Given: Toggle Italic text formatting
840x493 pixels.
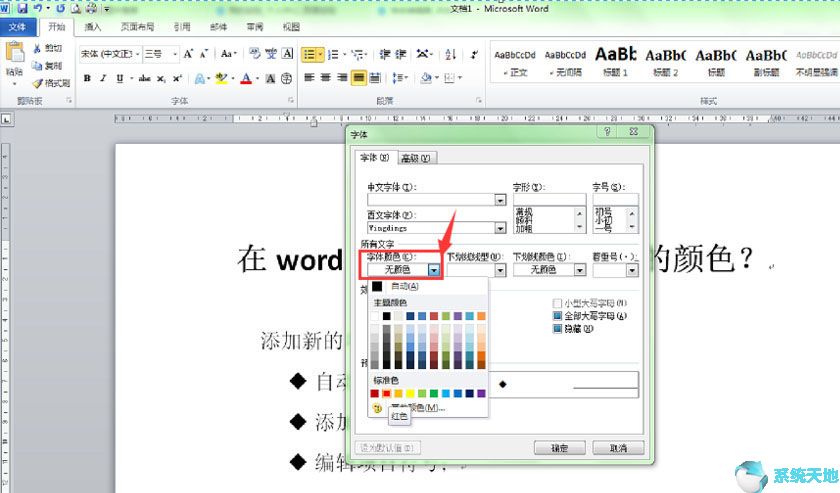Looking at the screenshot, I should 104,78.
